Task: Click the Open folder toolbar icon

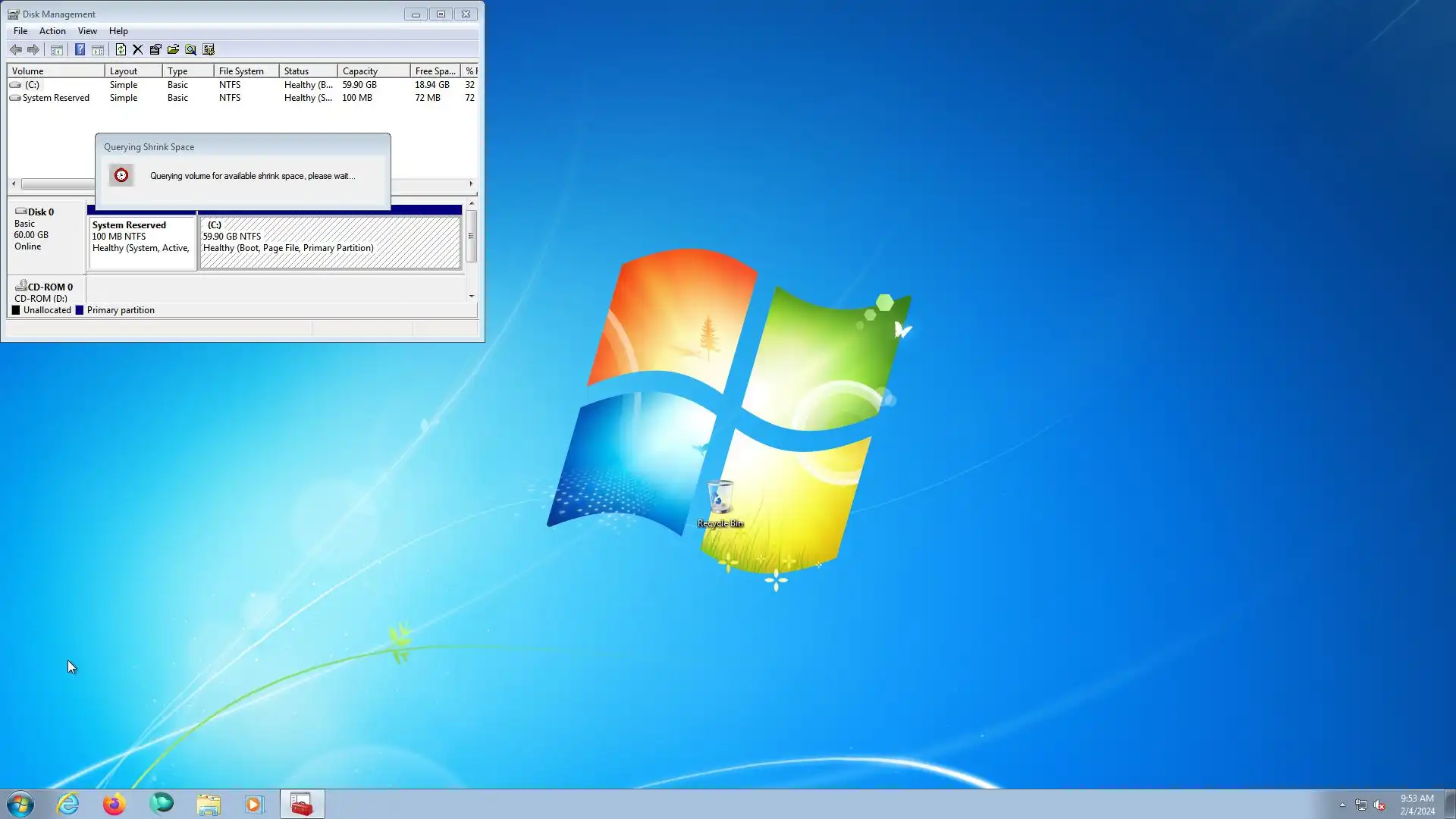Action: point(173,50)
